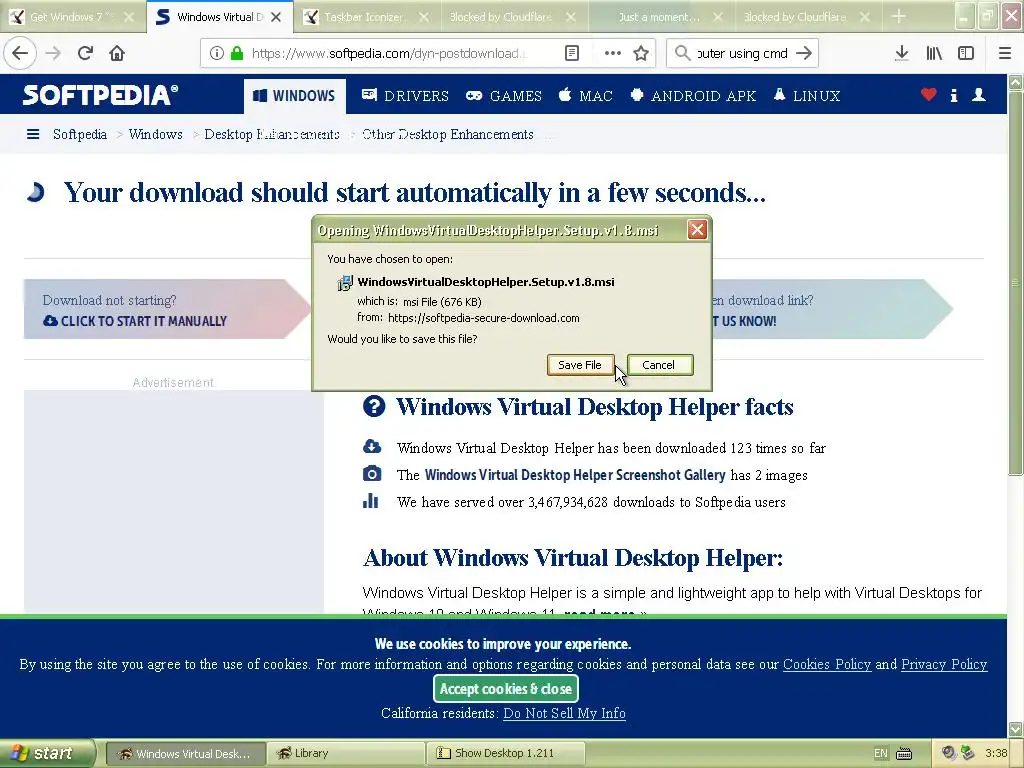Go to Other Desktop Enhancements breadcrumb
The image size is (1024, 768).
448,135
